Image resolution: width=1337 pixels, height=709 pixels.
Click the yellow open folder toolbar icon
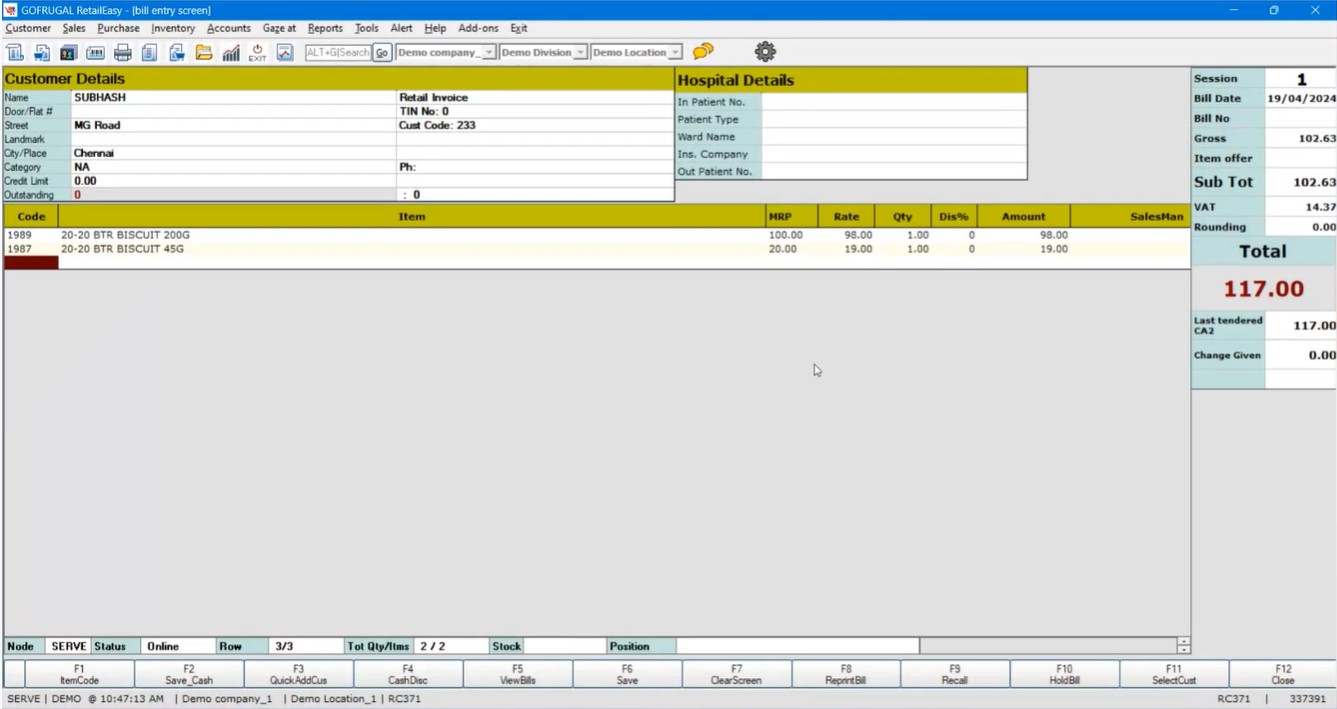[203, 52]
